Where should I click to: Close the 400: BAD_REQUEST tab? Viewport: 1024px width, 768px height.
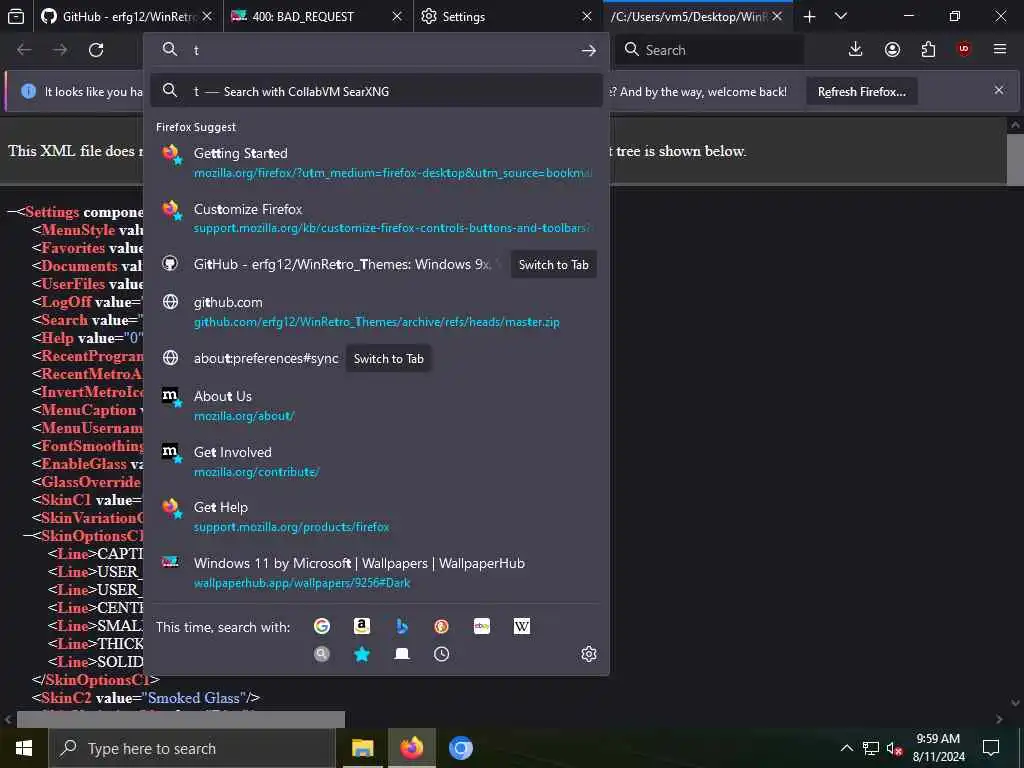point(396,16)
